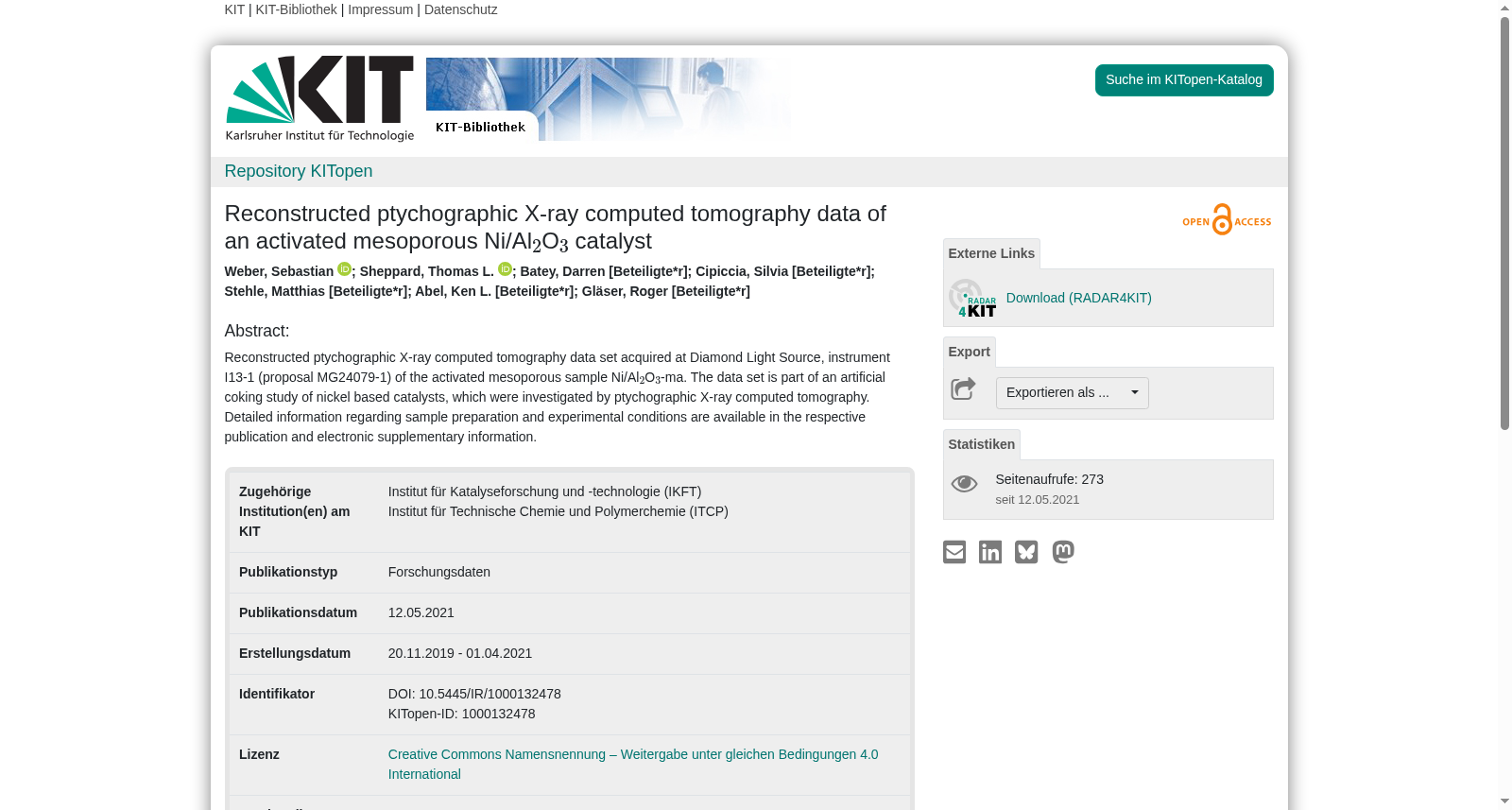Viewport: 1512px width, 810px height.
Task: Select the Export tab
Action: tap(970, 352)
